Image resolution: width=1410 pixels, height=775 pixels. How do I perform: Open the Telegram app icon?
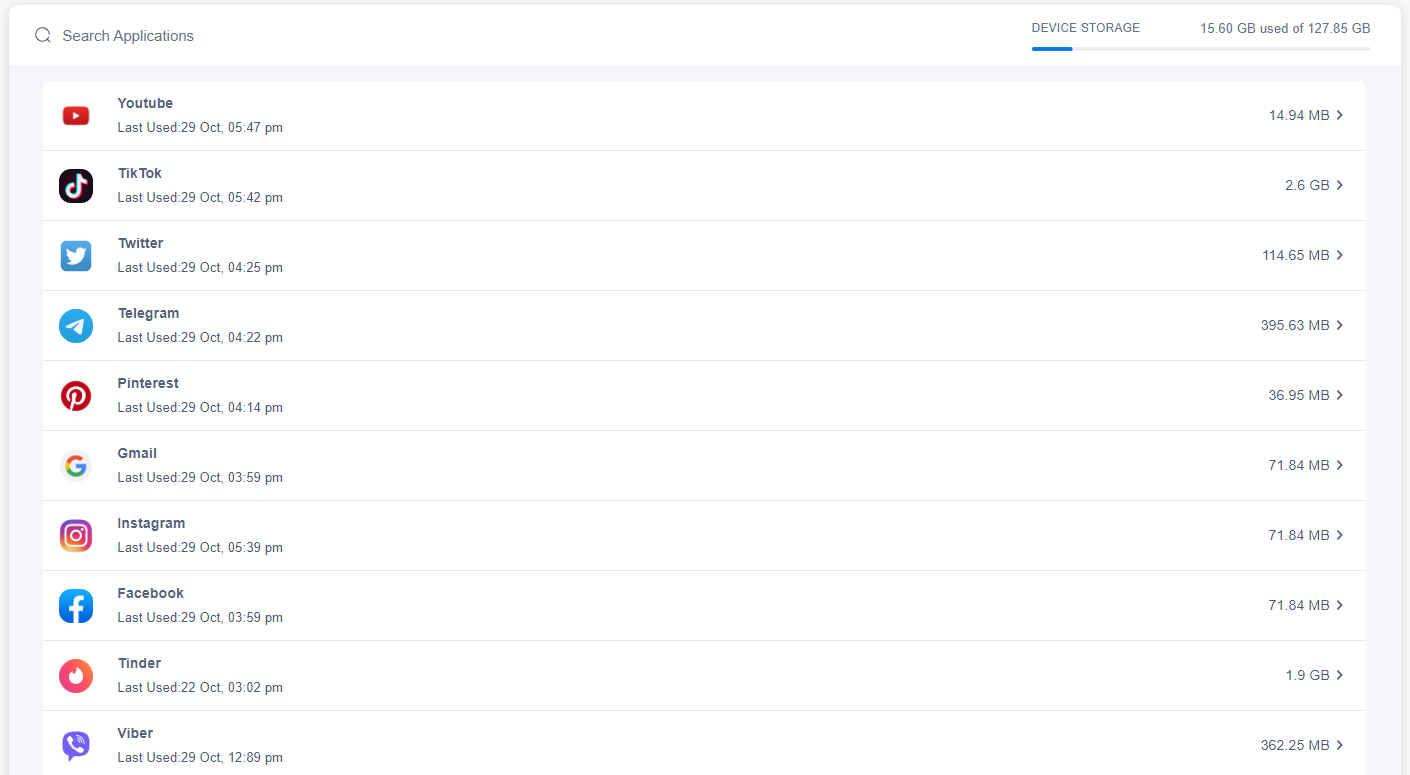(76, 325)
